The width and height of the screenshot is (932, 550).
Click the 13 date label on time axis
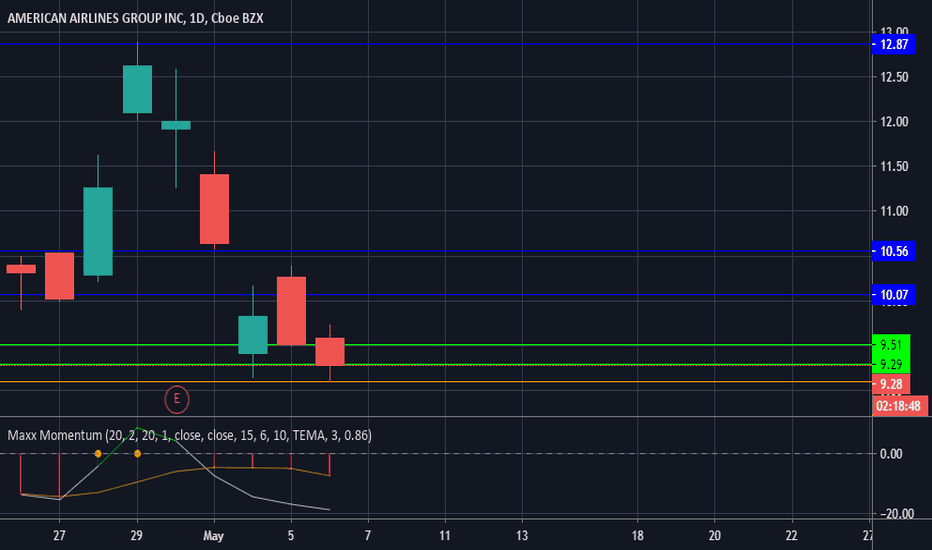[x=522, y=535]
